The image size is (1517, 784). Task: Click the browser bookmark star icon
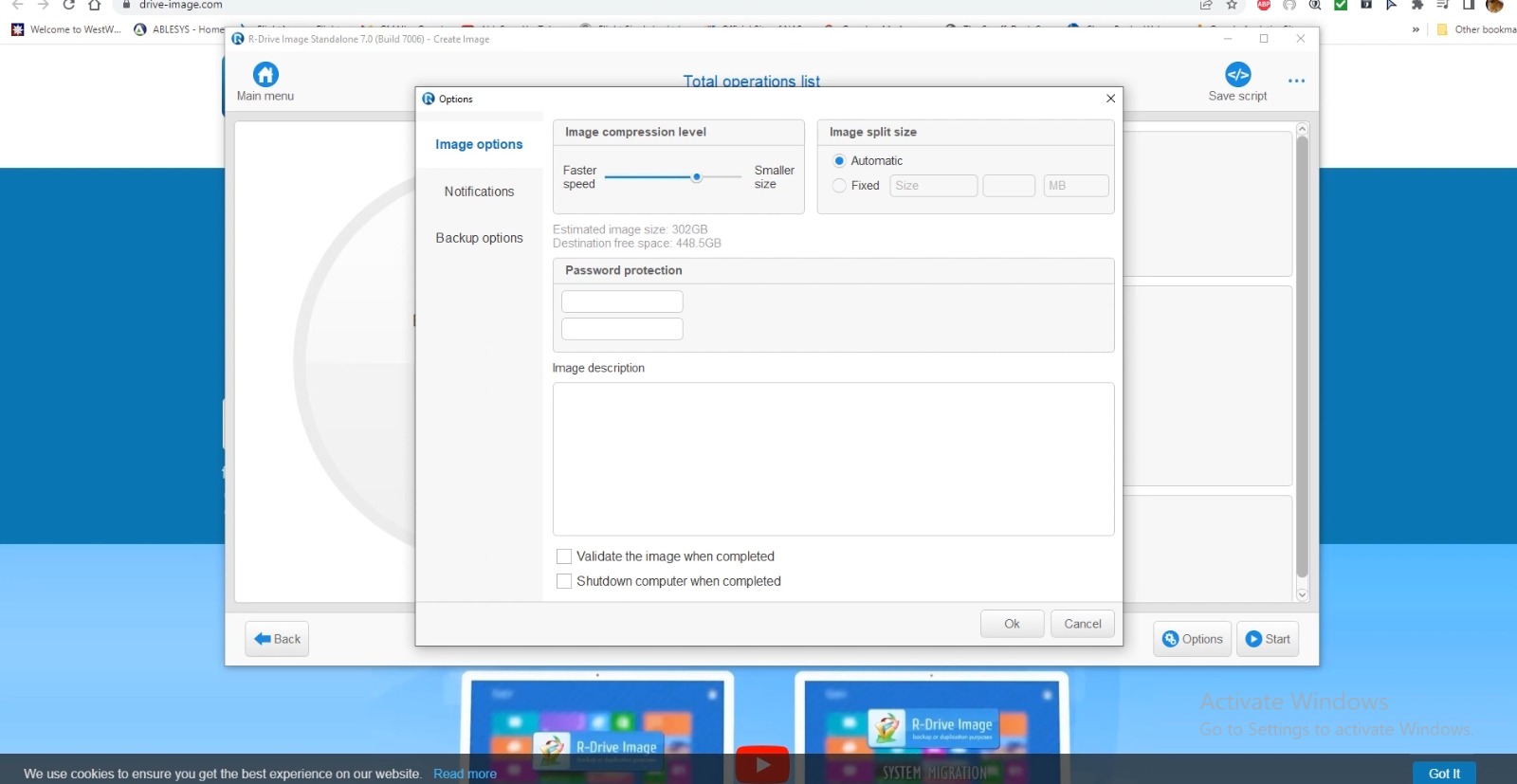click(1232, 5)
